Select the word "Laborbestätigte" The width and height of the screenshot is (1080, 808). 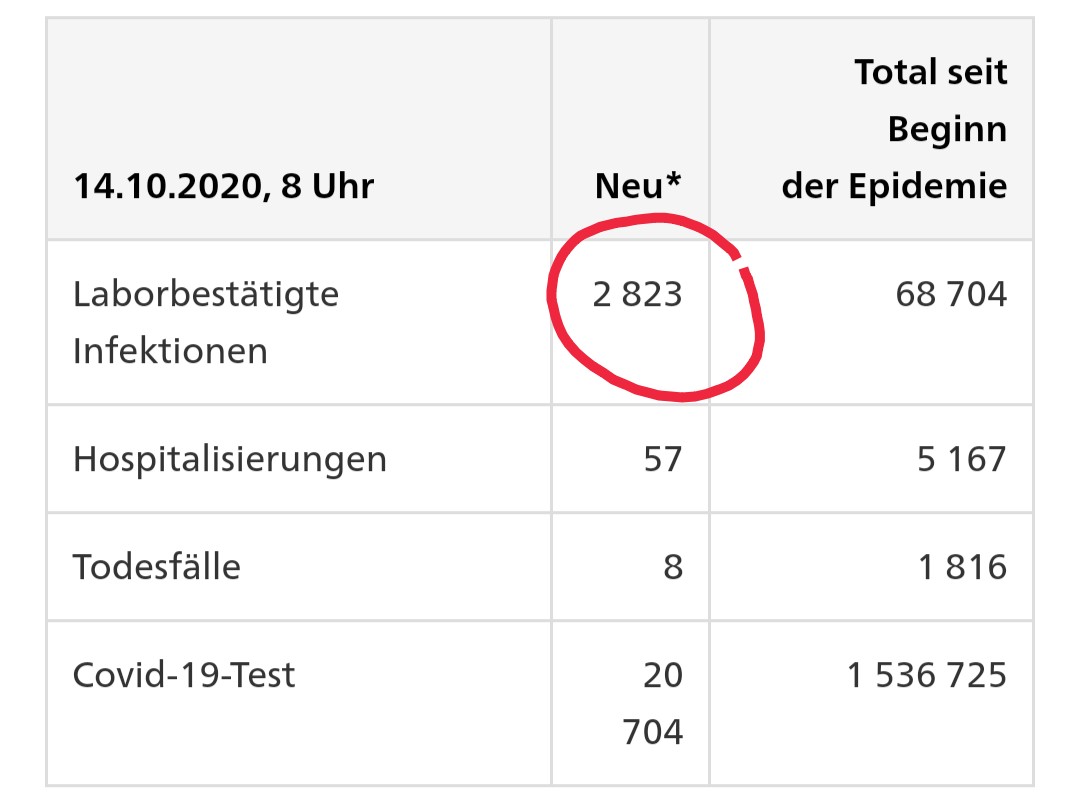click(206, 294)
